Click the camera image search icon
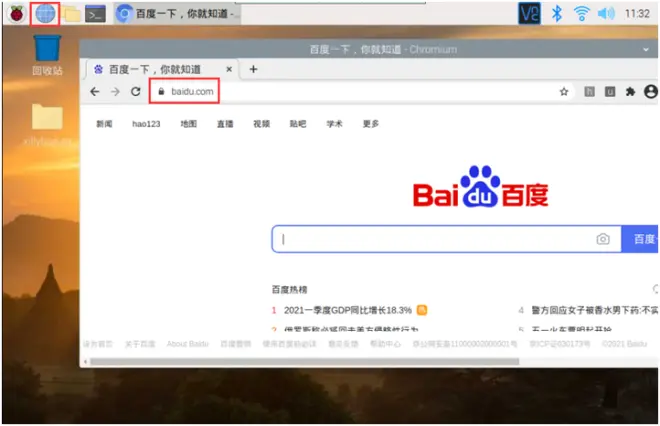This screenshot has height=426, width=660. click(603, 239)
